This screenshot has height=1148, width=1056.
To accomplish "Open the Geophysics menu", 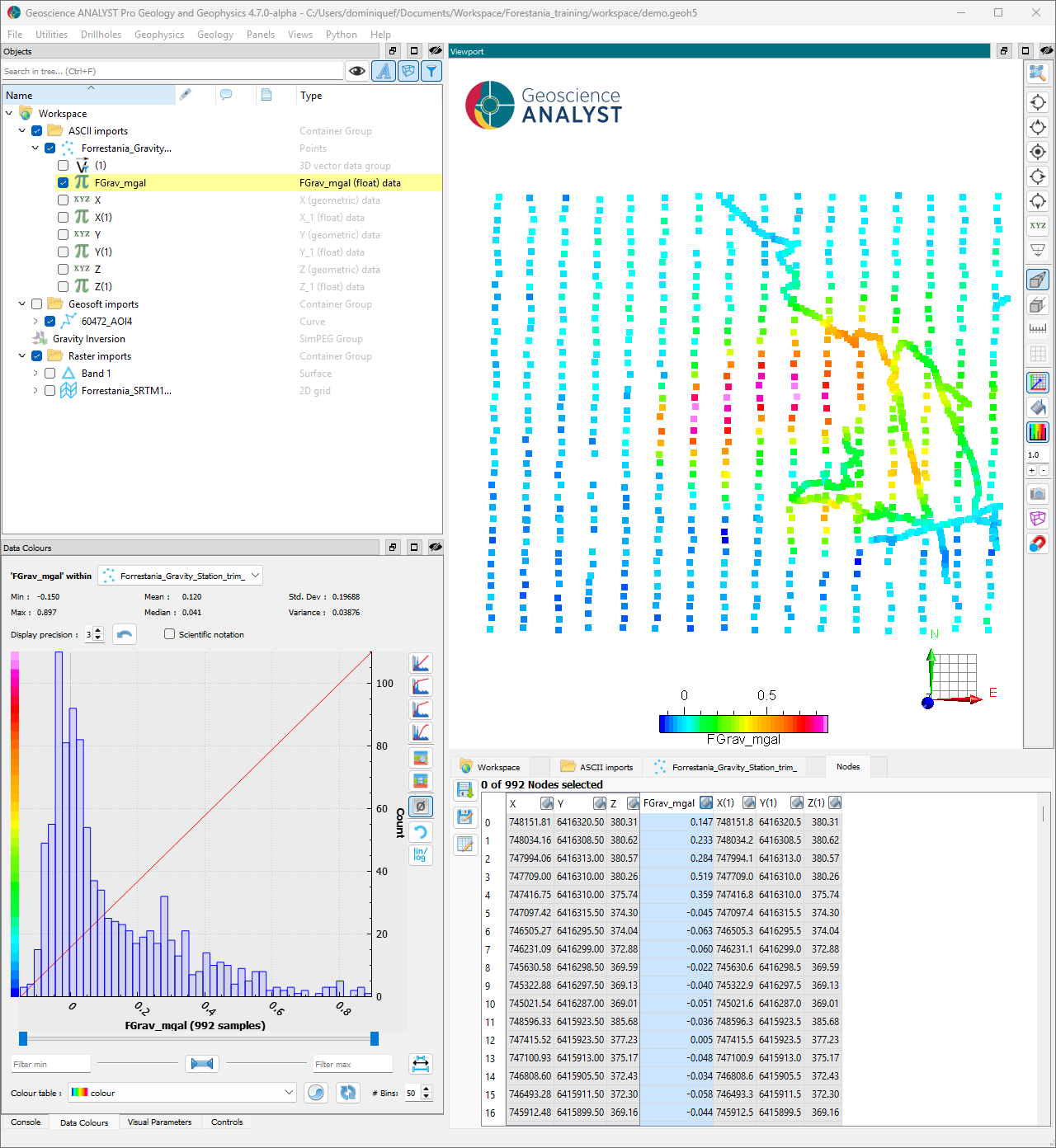I will pyautogui.click(x=158, y=35).
